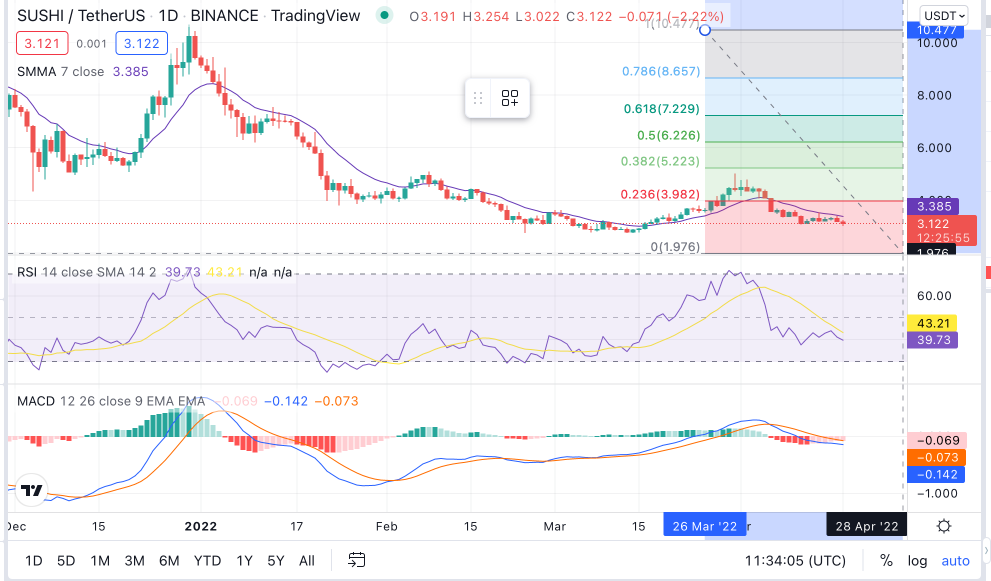This screenshot has height=581, width=991.
Task: Click the add-panel grid icon in floating toolbar
Action: [509, 98]
